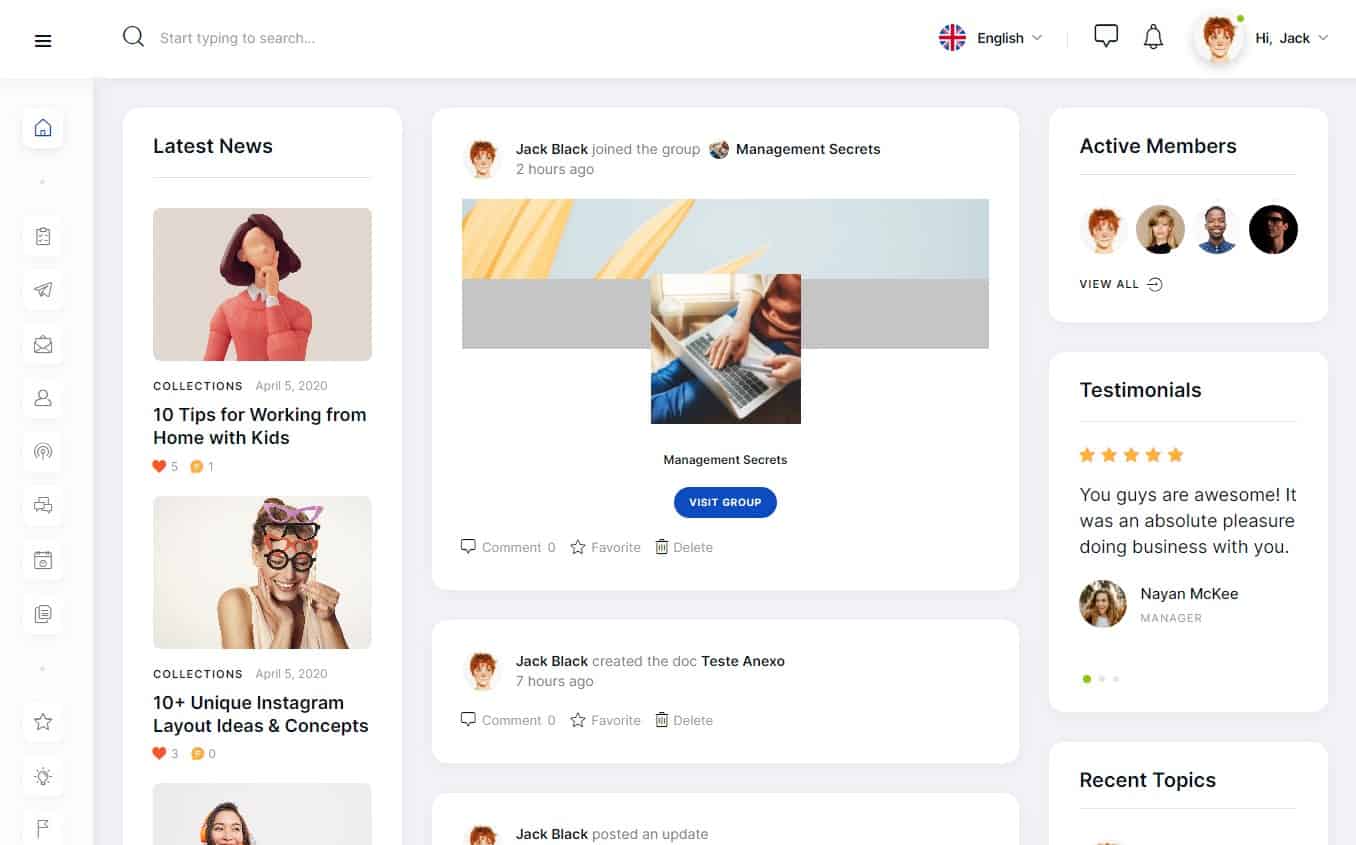This screenshot has height=845, width=1356.
Task: Open the Instagram Layout article image
Action: (262, 572)
